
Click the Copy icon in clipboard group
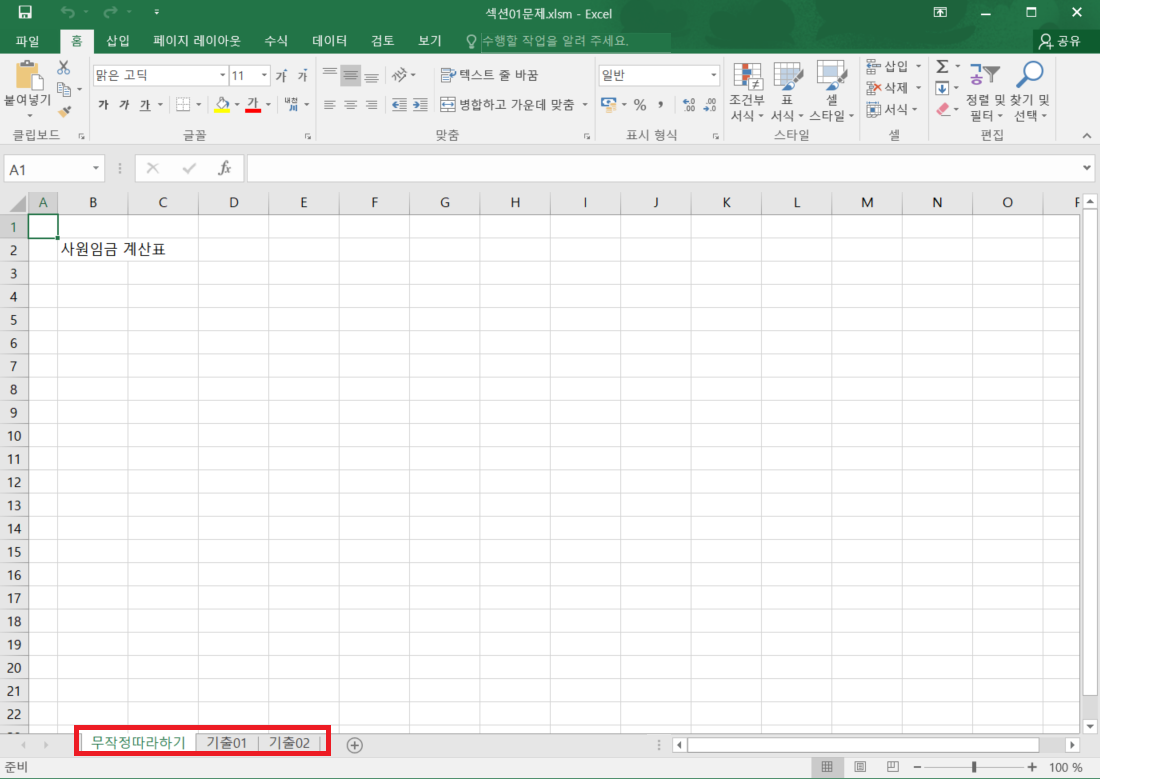(64, 89)
